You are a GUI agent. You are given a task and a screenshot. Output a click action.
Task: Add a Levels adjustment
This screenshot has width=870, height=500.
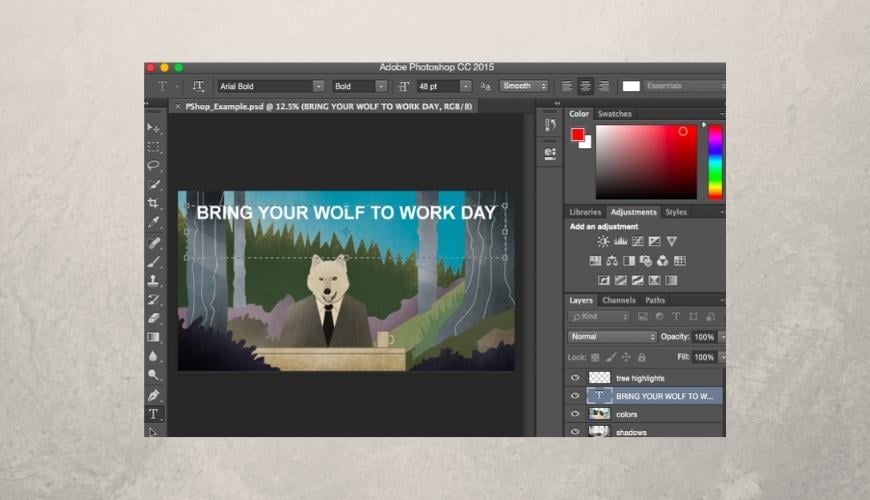(x=620, y=241)
